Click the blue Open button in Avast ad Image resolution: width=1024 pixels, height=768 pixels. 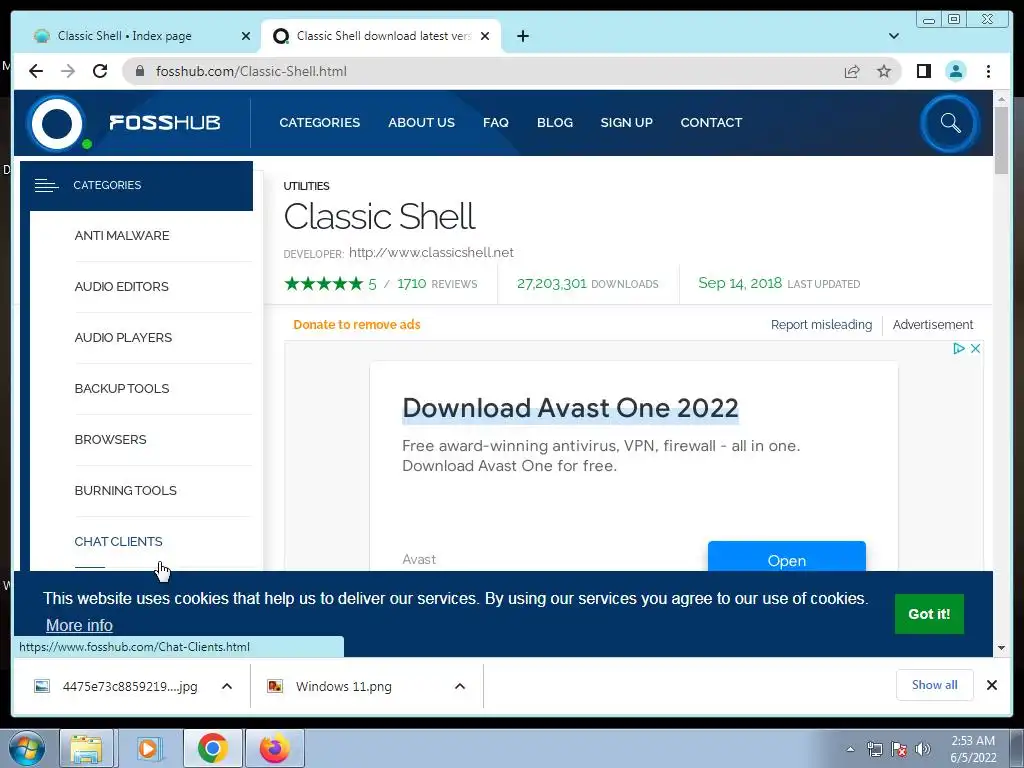click(786, 556)
